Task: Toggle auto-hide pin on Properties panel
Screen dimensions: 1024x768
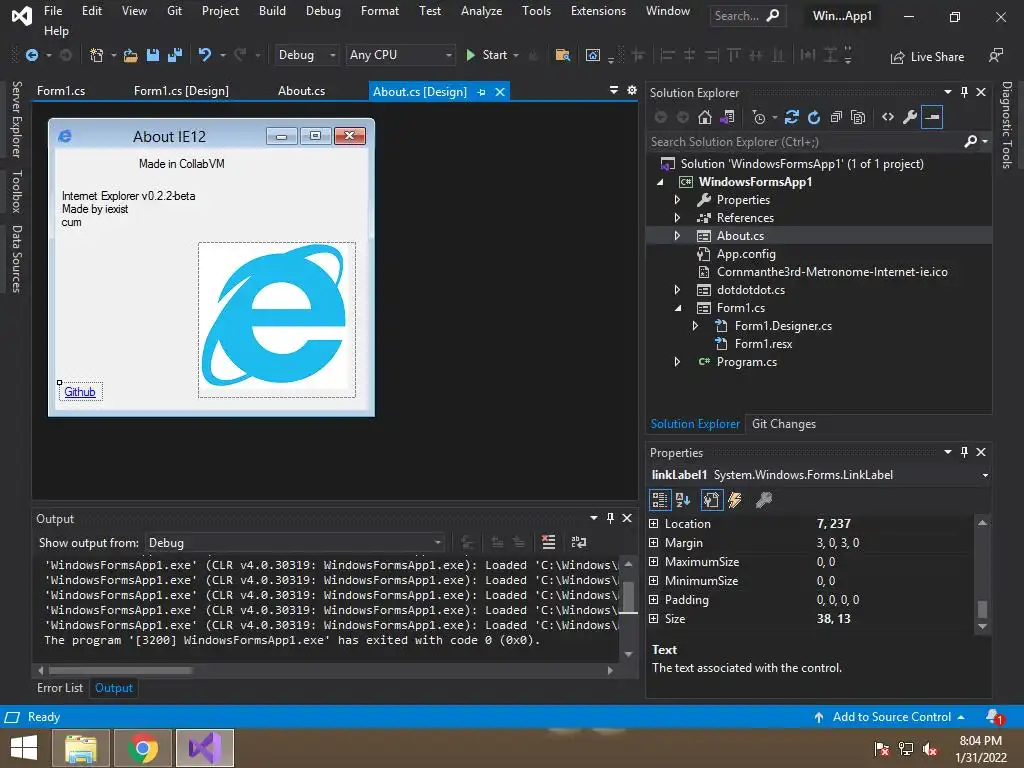Action: coord(964,452)
